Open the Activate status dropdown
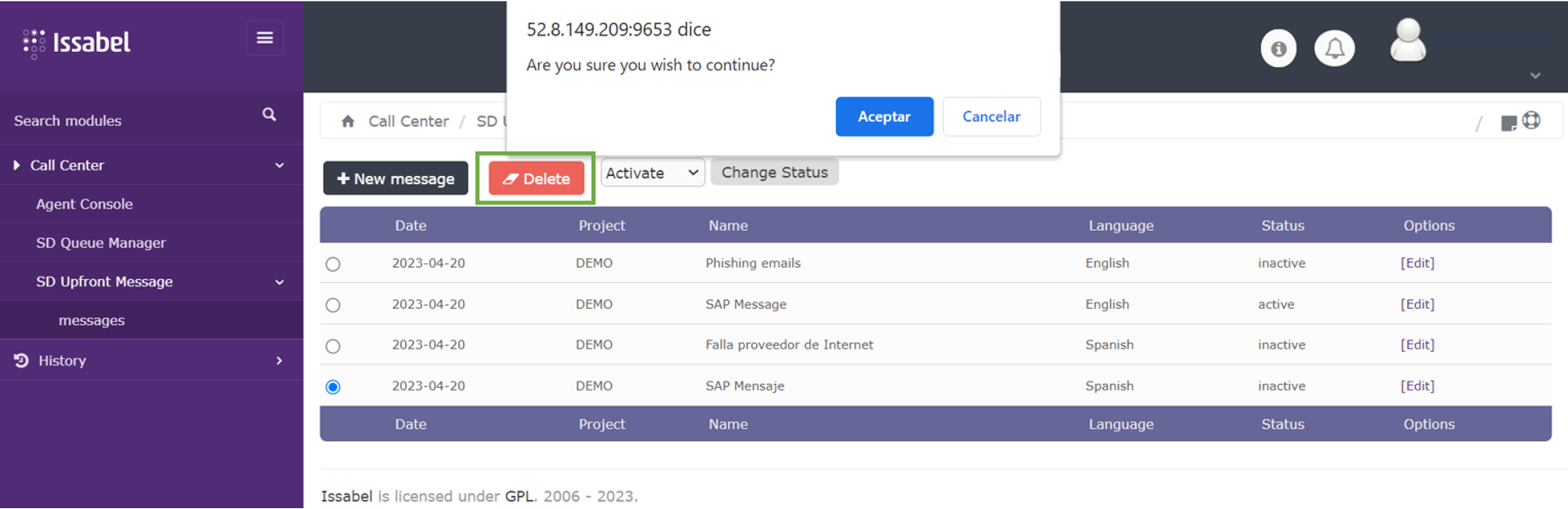This screenshot has height=509, width=1568. point(652,173)
